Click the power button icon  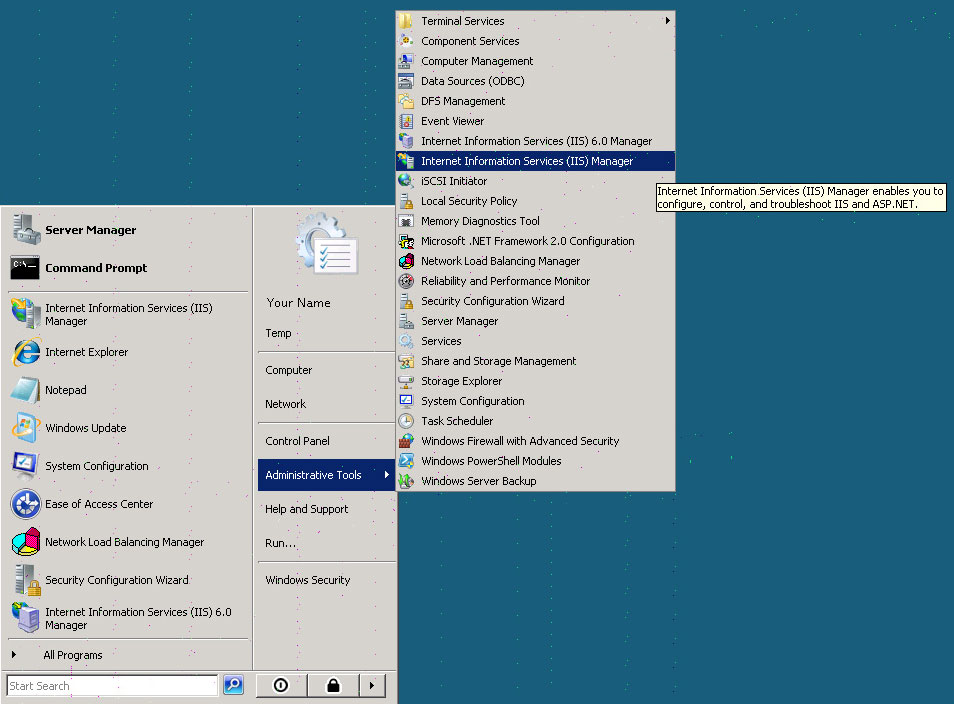tap(281, 685)
